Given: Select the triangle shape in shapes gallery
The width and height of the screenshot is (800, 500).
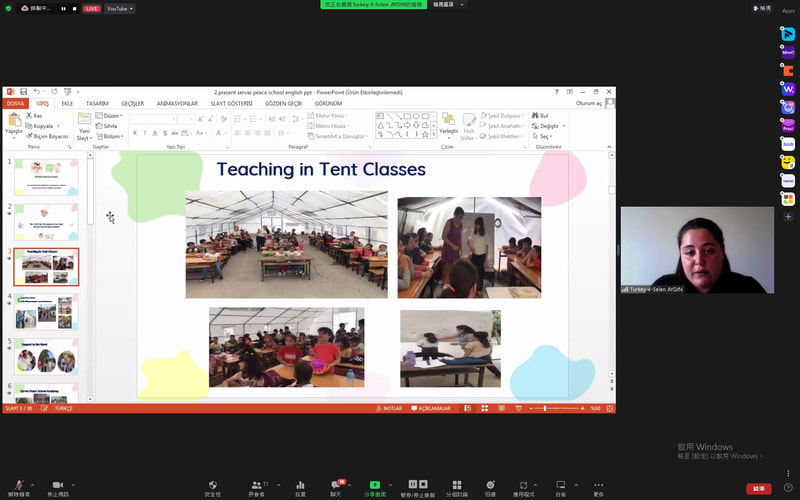Looking at the screenshot, I should [x=380, y=125].
